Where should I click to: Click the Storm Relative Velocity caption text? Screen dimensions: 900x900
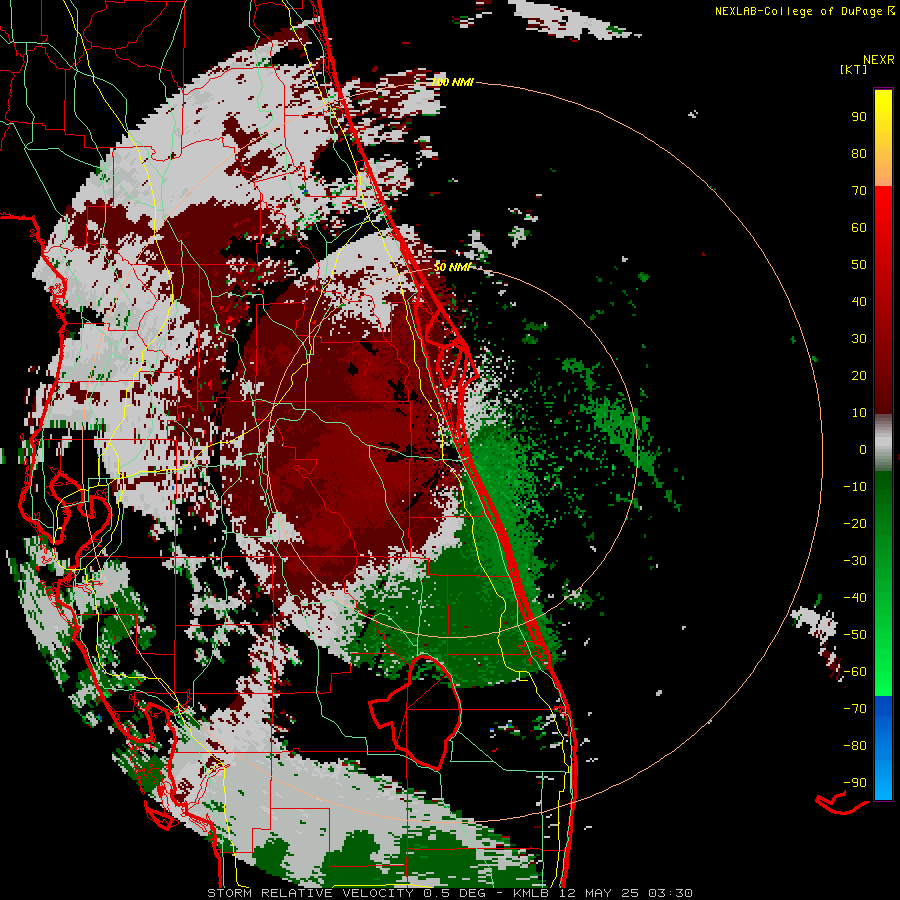click(x=449, y=893)
